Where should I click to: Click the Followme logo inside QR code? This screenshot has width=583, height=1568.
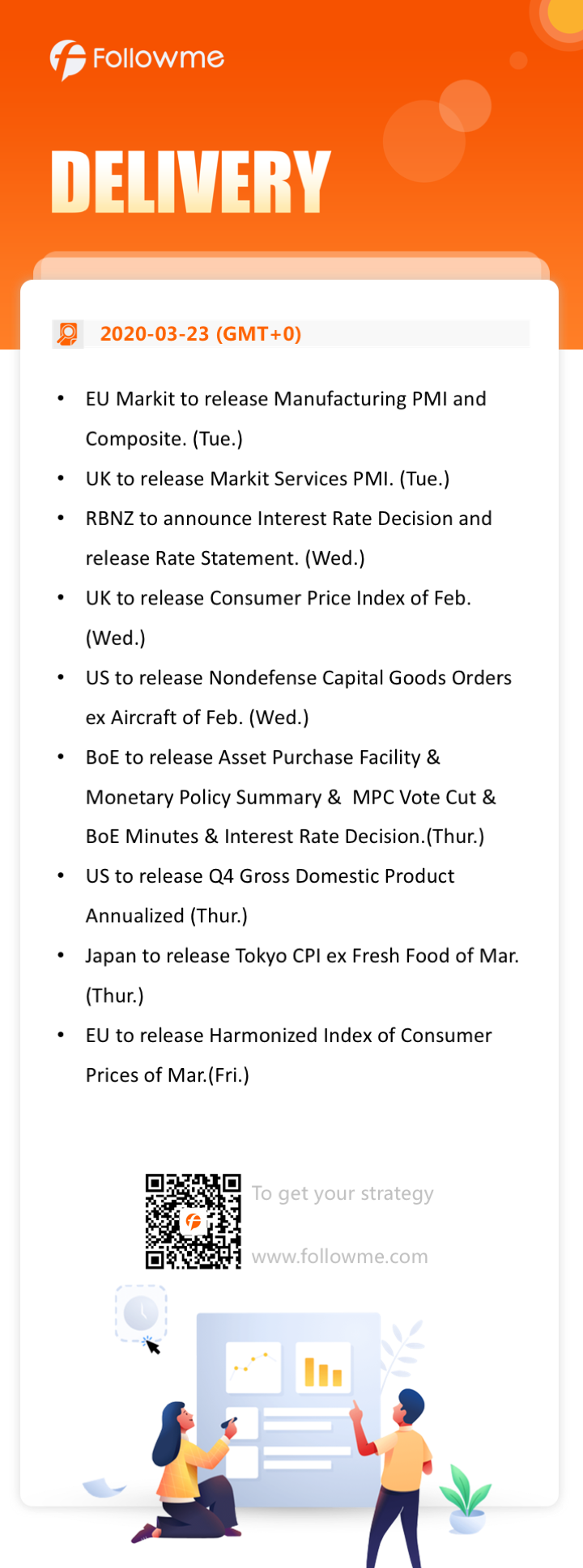(194, 1222)
